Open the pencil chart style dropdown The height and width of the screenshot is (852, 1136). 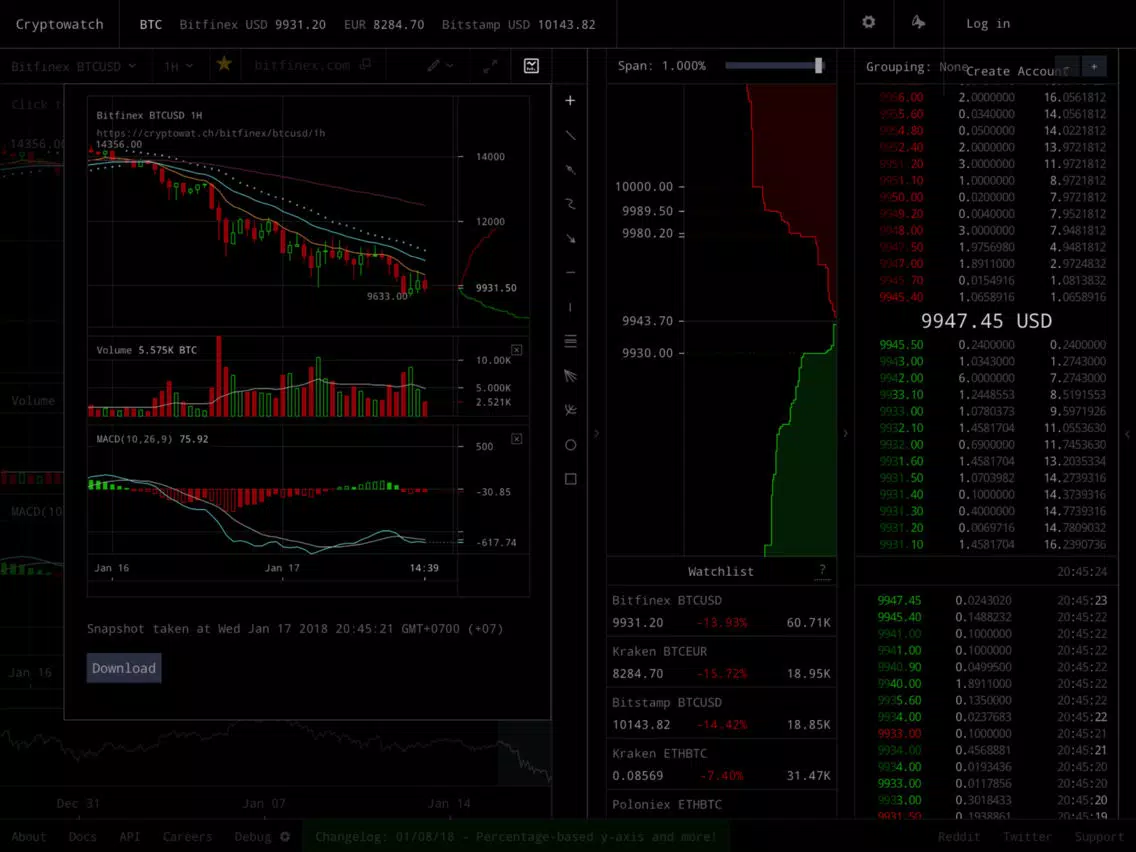tap(440, 66)
